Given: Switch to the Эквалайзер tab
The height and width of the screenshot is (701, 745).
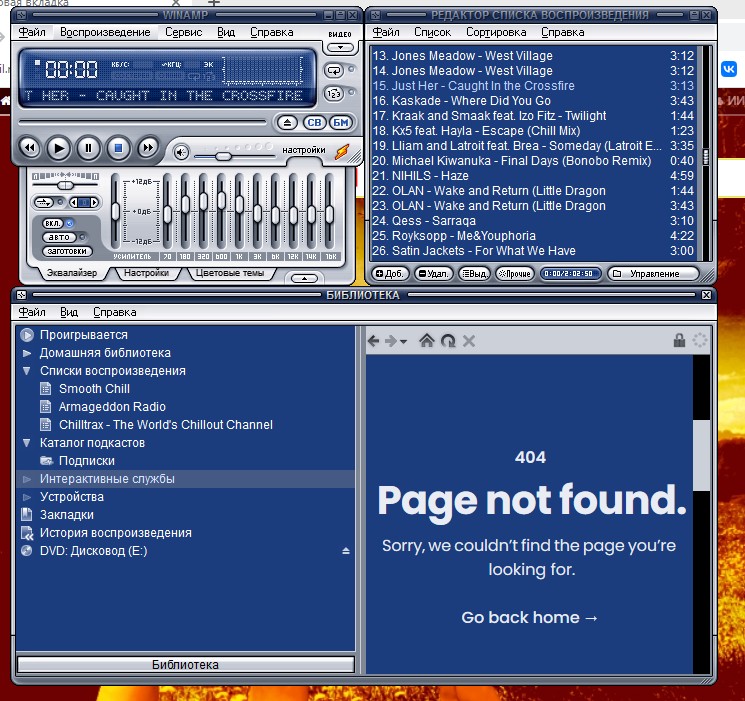Looking at the screenshot, I should point(72,273).
